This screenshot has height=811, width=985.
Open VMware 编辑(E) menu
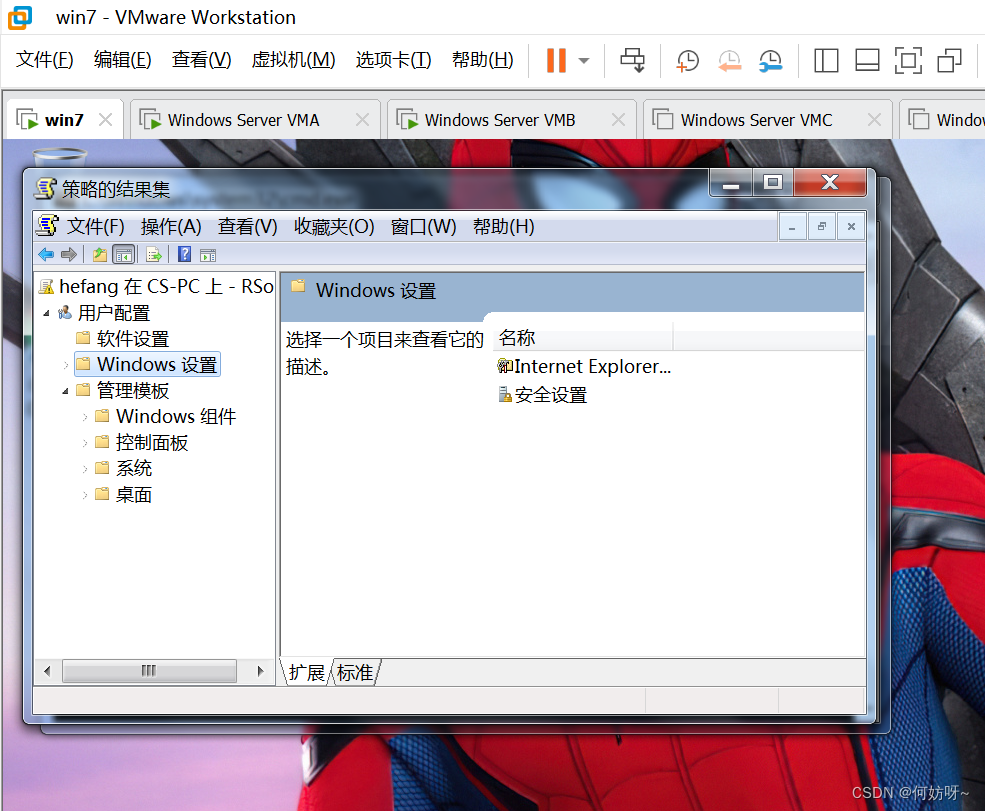(x=122, y=60)
